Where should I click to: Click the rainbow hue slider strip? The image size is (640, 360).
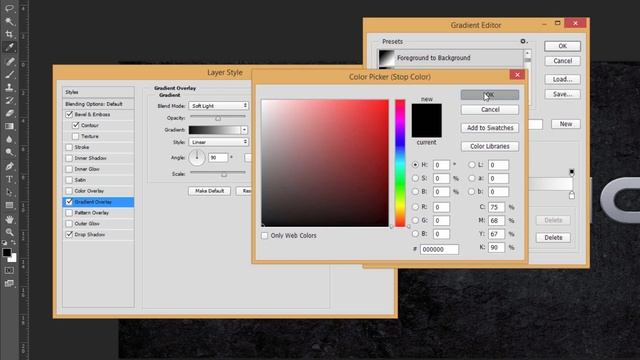pos(400,163)
